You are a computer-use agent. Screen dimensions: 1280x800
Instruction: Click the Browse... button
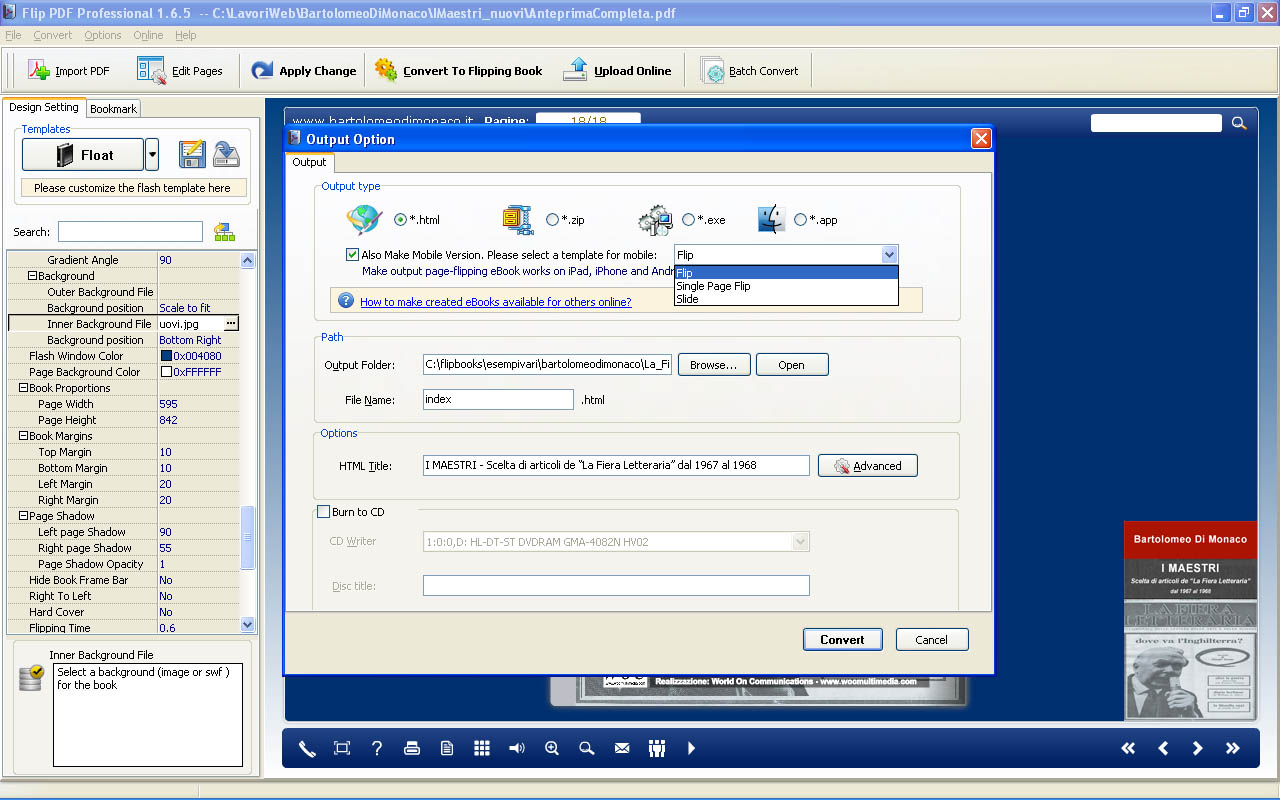click(x=715, y=365)
